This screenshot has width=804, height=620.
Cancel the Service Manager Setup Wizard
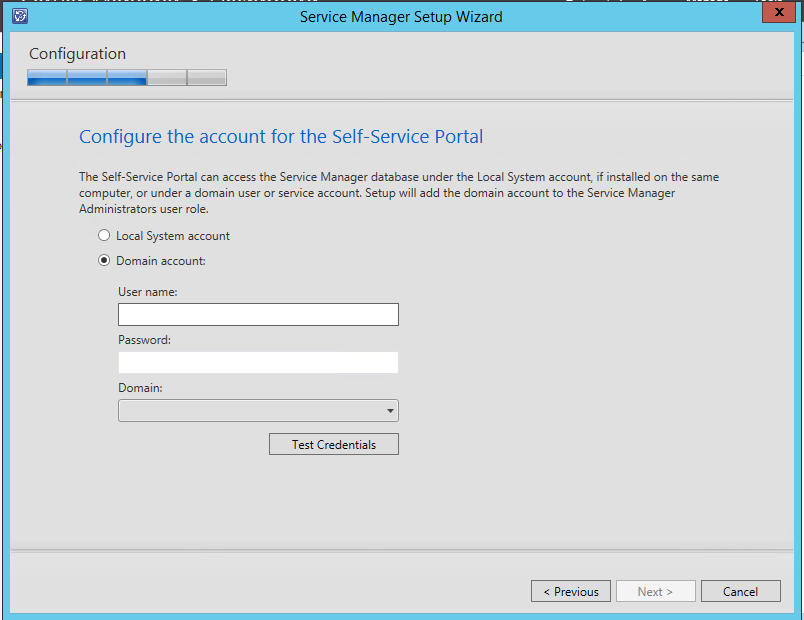[x=740, y=591]
